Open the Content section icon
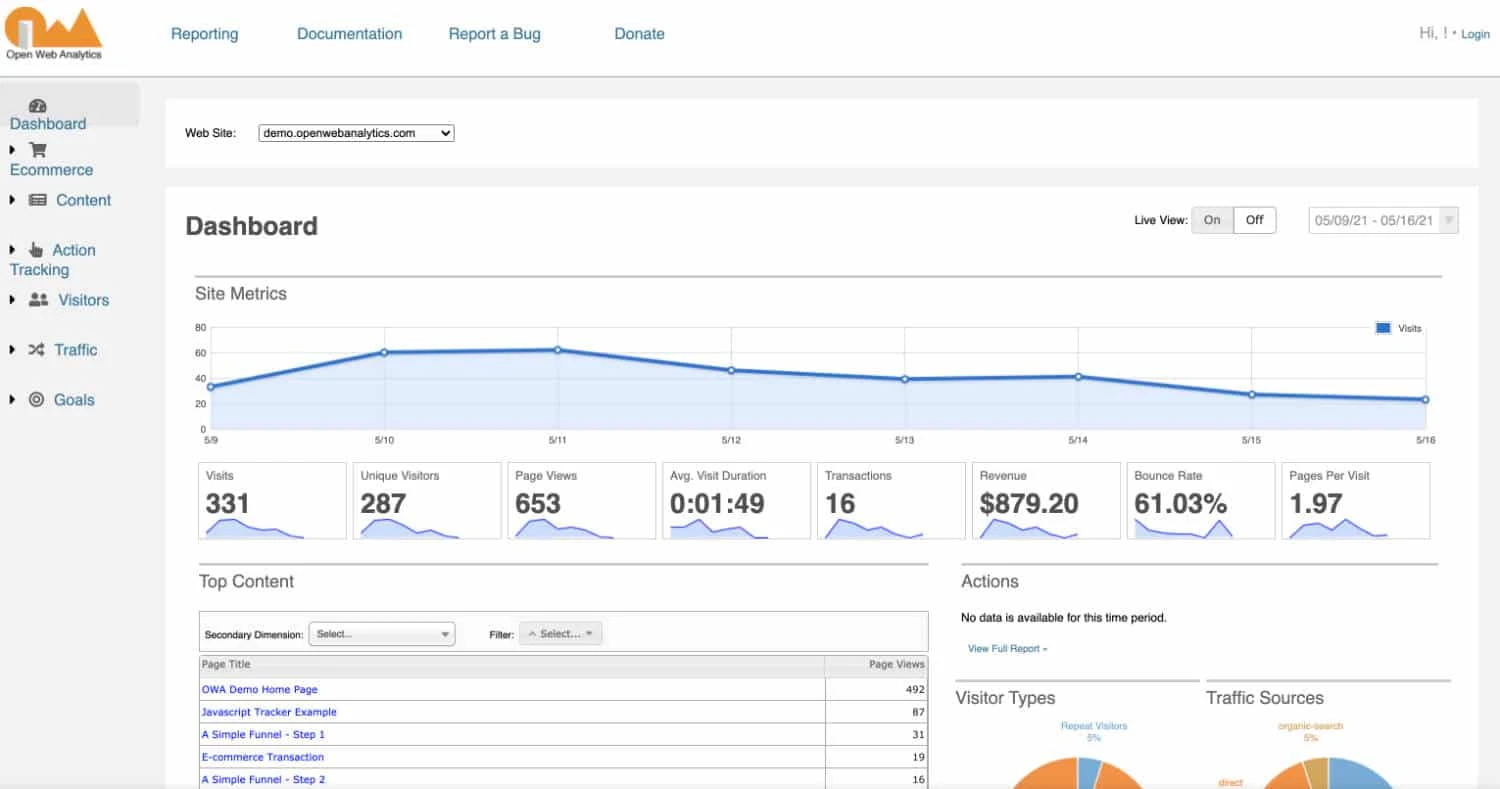 [x=37, y=199]
